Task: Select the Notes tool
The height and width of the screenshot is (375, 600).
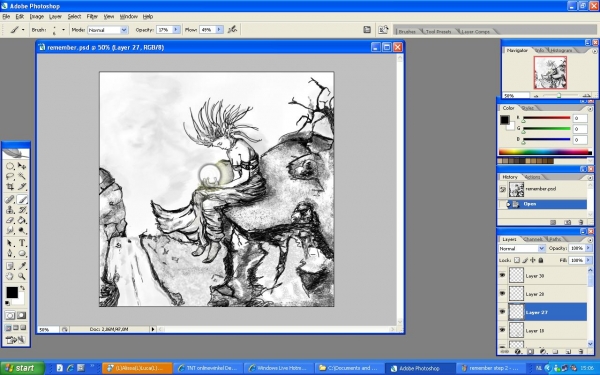Action: [x=10, y=266]
